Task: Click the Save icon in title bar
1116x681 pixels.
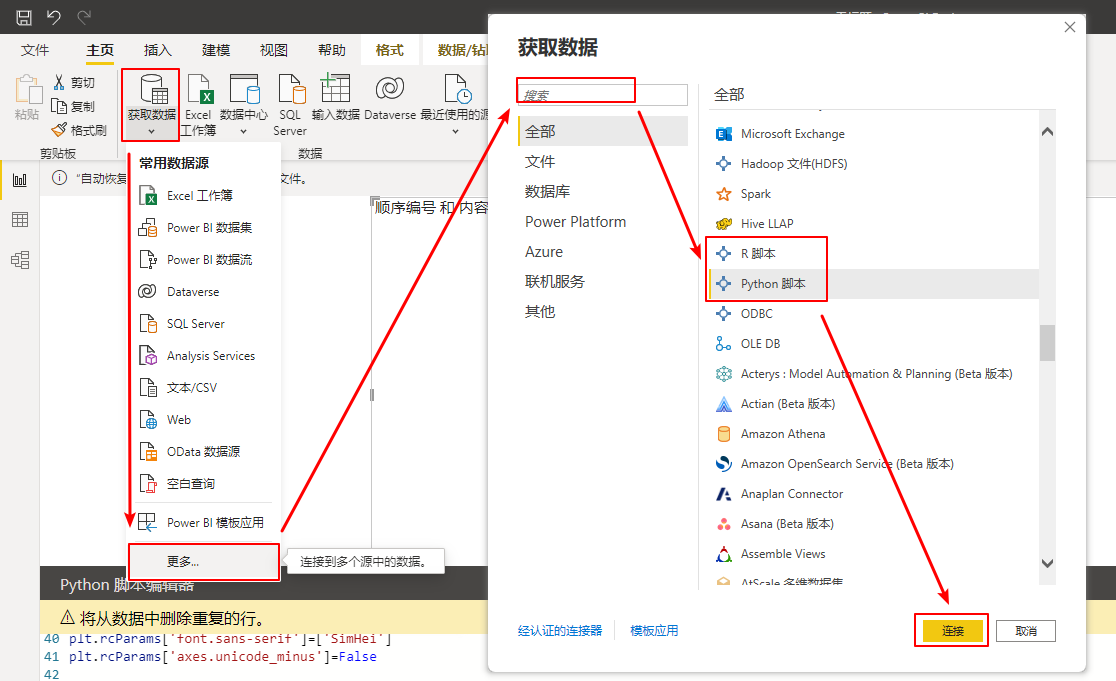Action: pyautogui.click(x=24, y=17)
